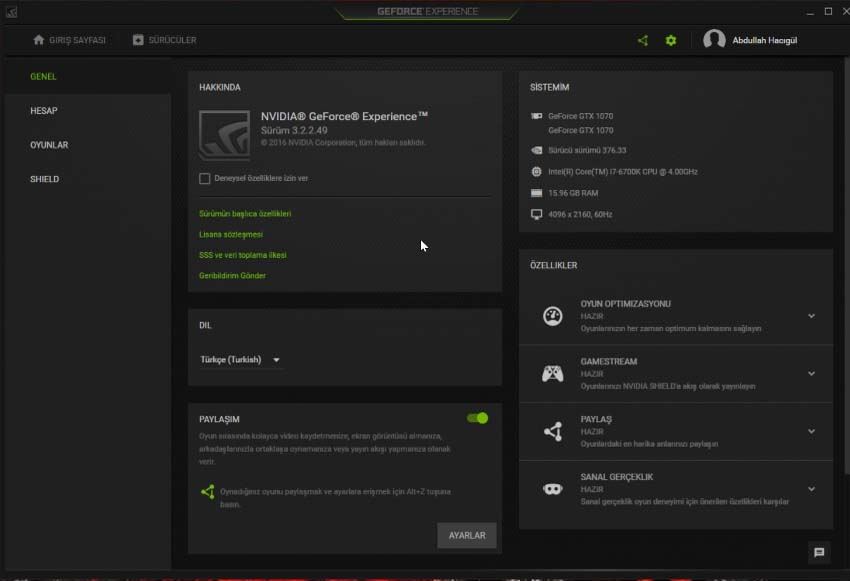The height and width of the screenshot is (581, 850).
Task: Click the Ayarlar button
Action: 466,535
